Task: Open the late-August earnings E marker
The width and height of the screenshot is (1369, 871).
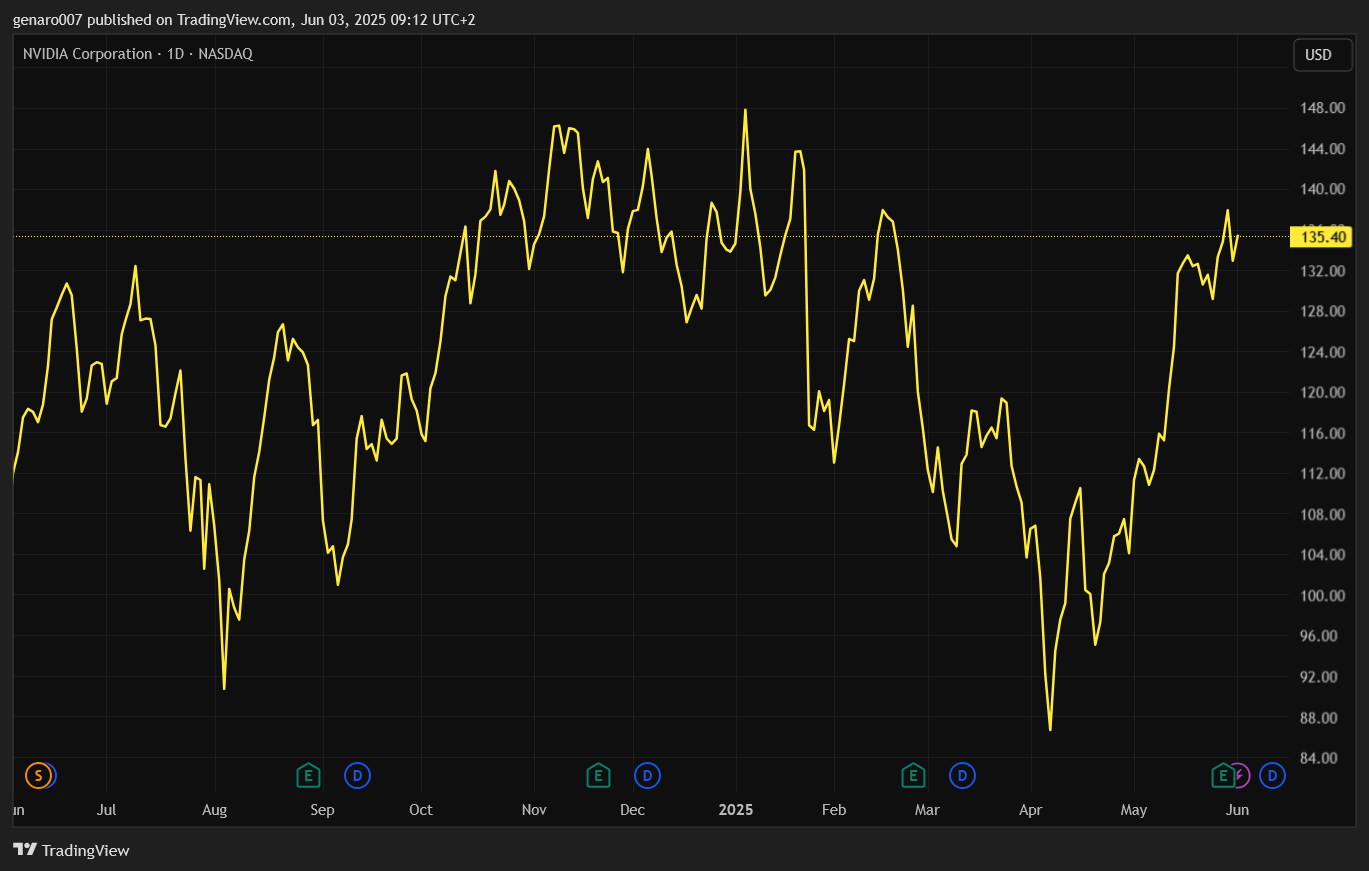Action: (309, 775)
